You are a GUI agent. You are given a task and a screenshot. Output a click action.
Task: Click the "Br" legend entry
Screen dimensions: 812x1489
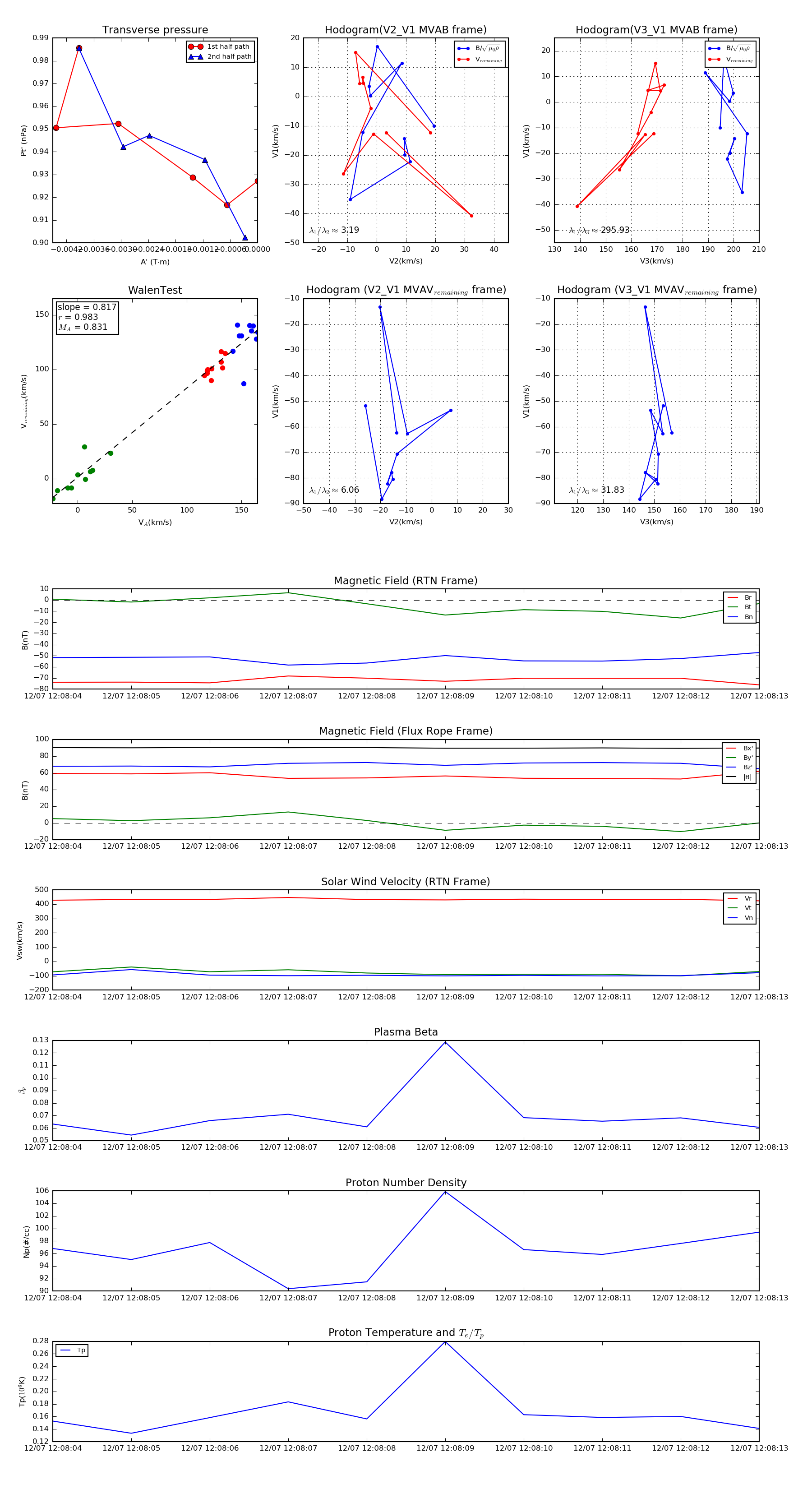point(740,598)
